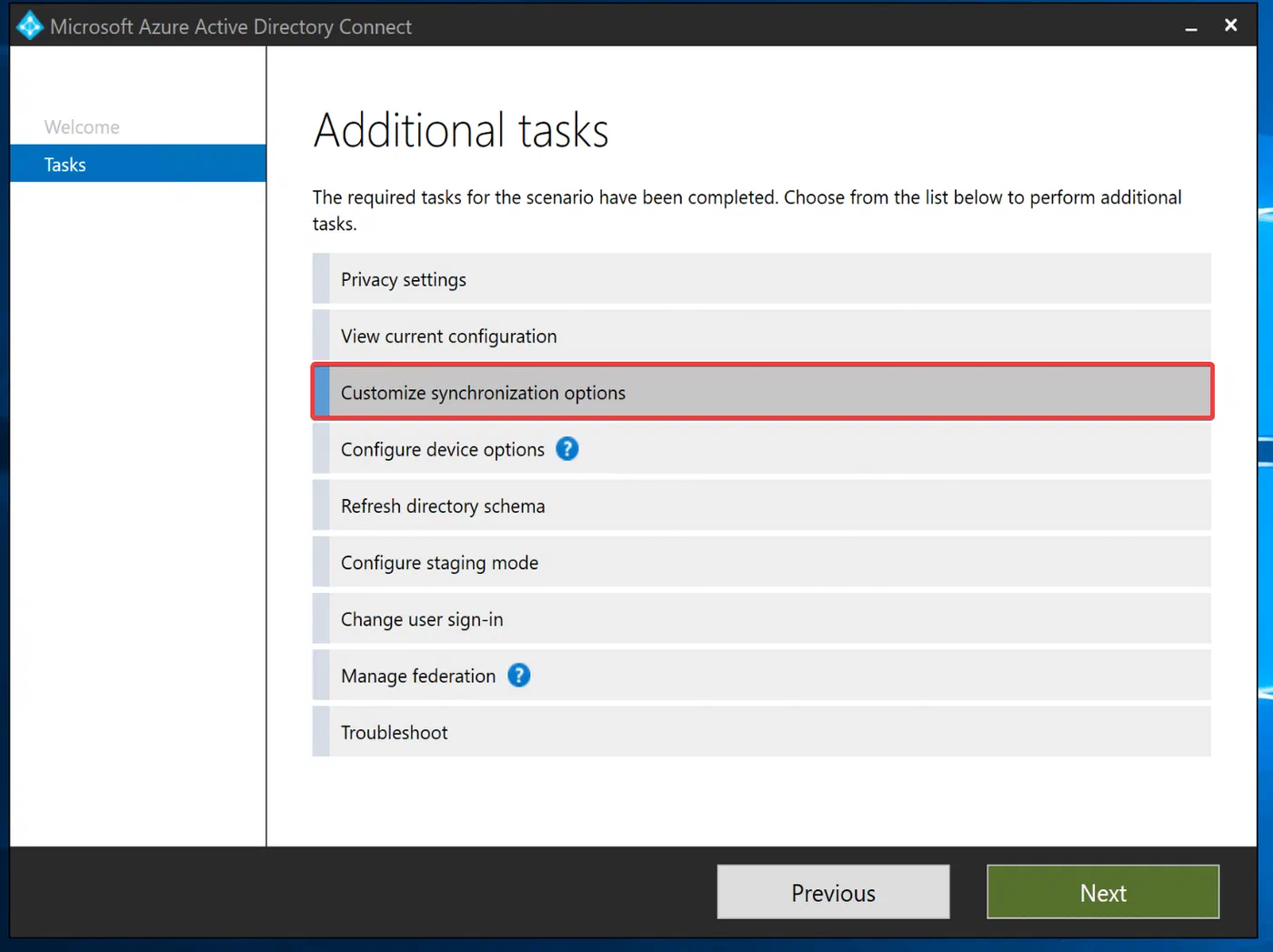Go back with the Previous button

(x=833, y=892)
